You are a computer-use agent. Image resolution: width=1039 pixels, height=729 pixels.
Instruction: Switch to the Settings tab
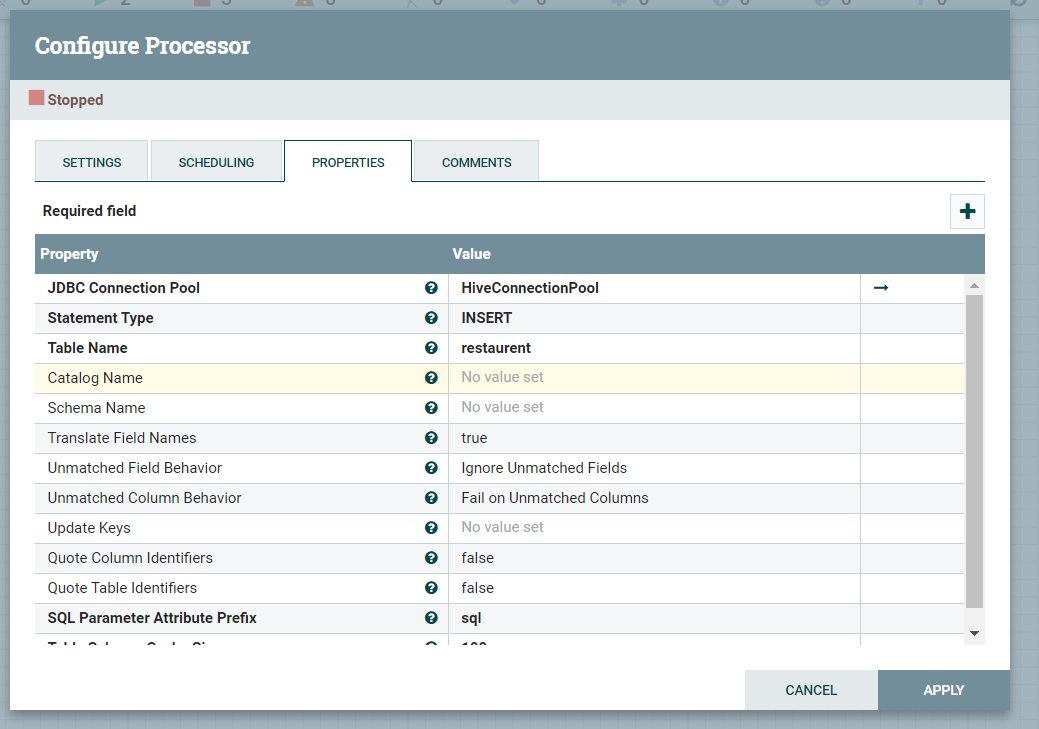coord(92,162)
